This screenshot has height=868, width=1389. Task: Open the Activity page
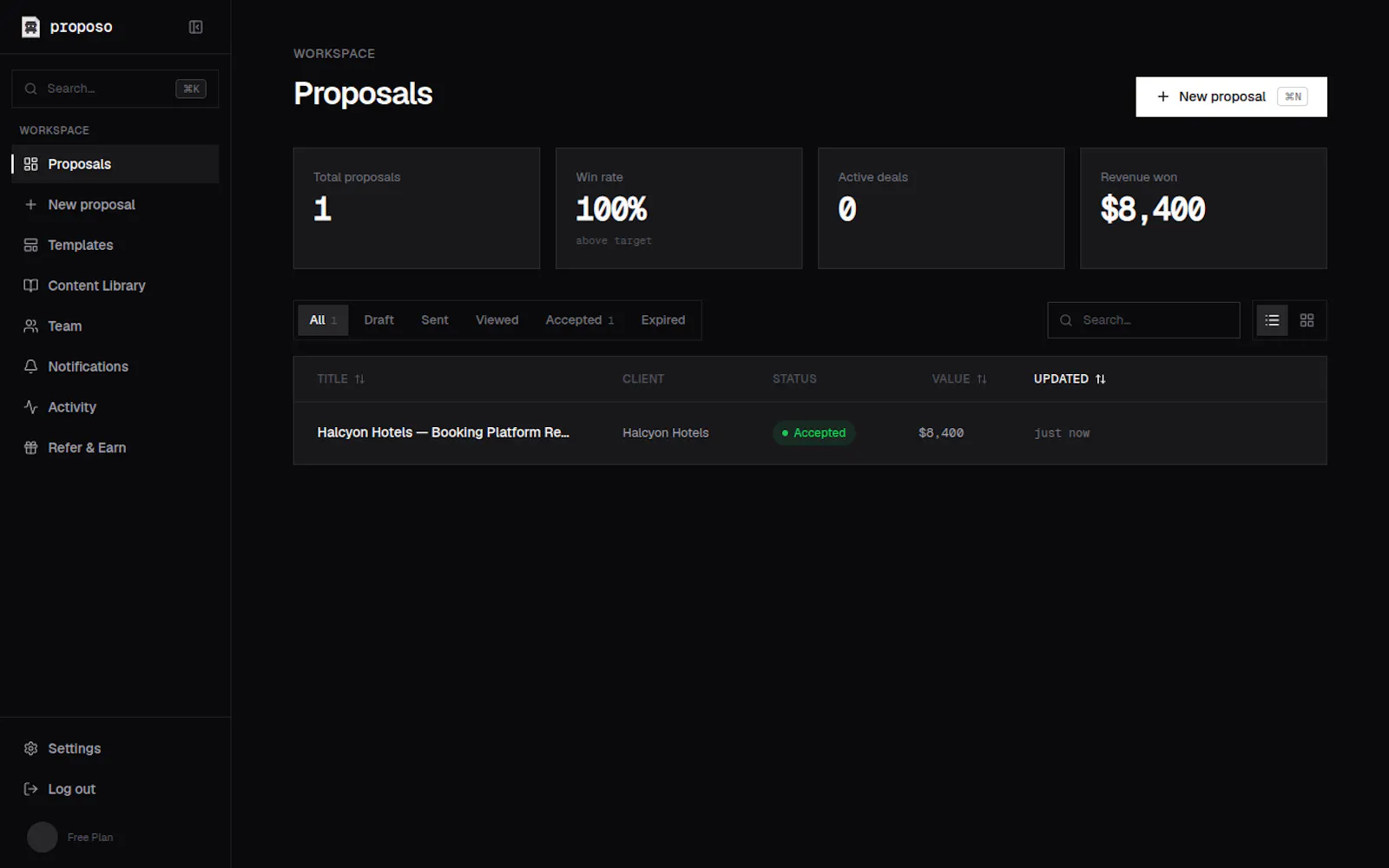(115, 407)
